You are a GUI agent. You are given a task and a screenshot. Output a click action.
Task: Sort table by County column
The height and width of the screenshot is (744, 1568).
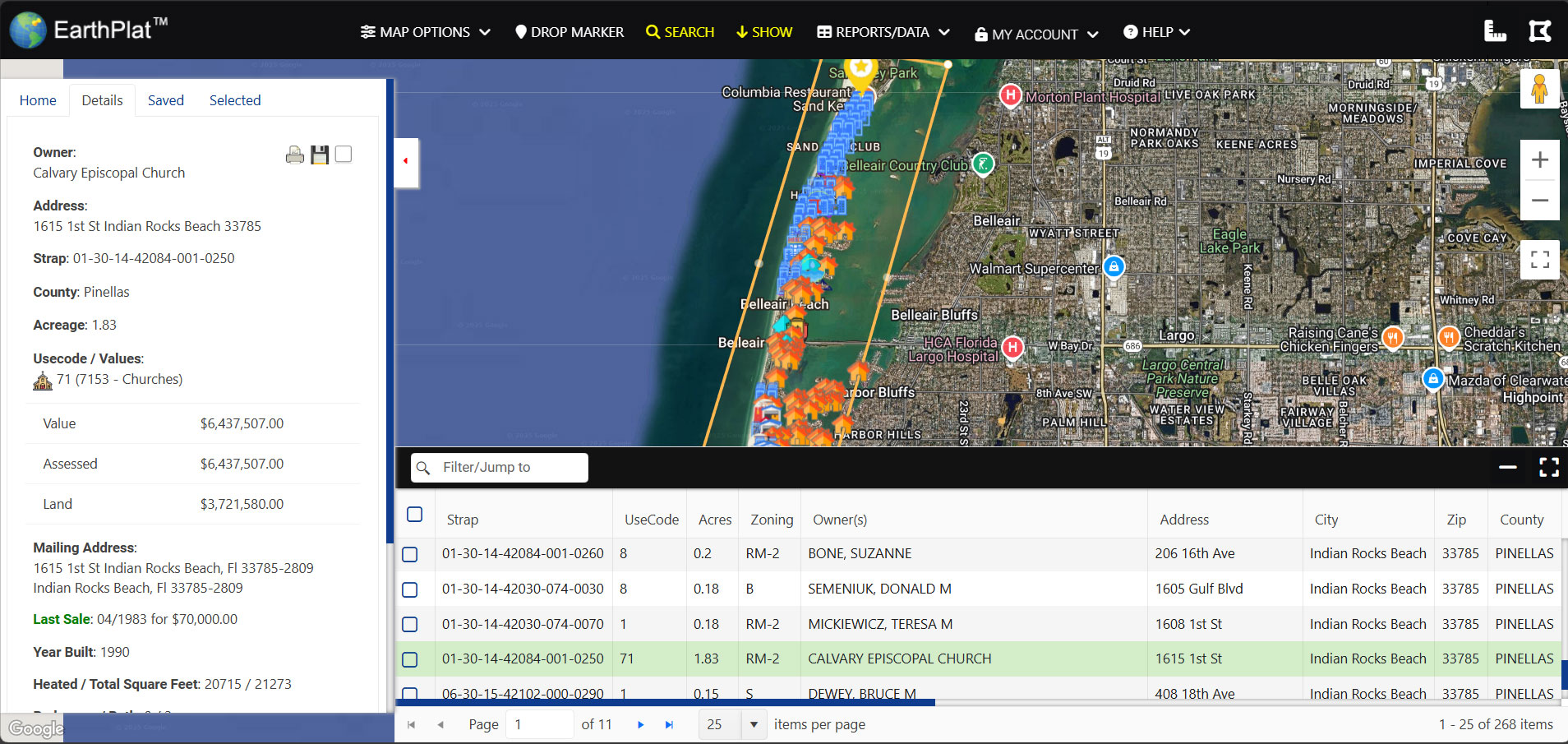1522,520
